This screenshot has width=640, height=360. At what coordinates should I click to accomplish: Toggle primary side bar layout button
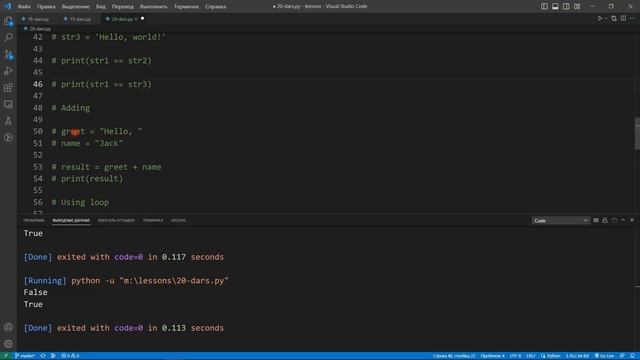click(544, 6)
